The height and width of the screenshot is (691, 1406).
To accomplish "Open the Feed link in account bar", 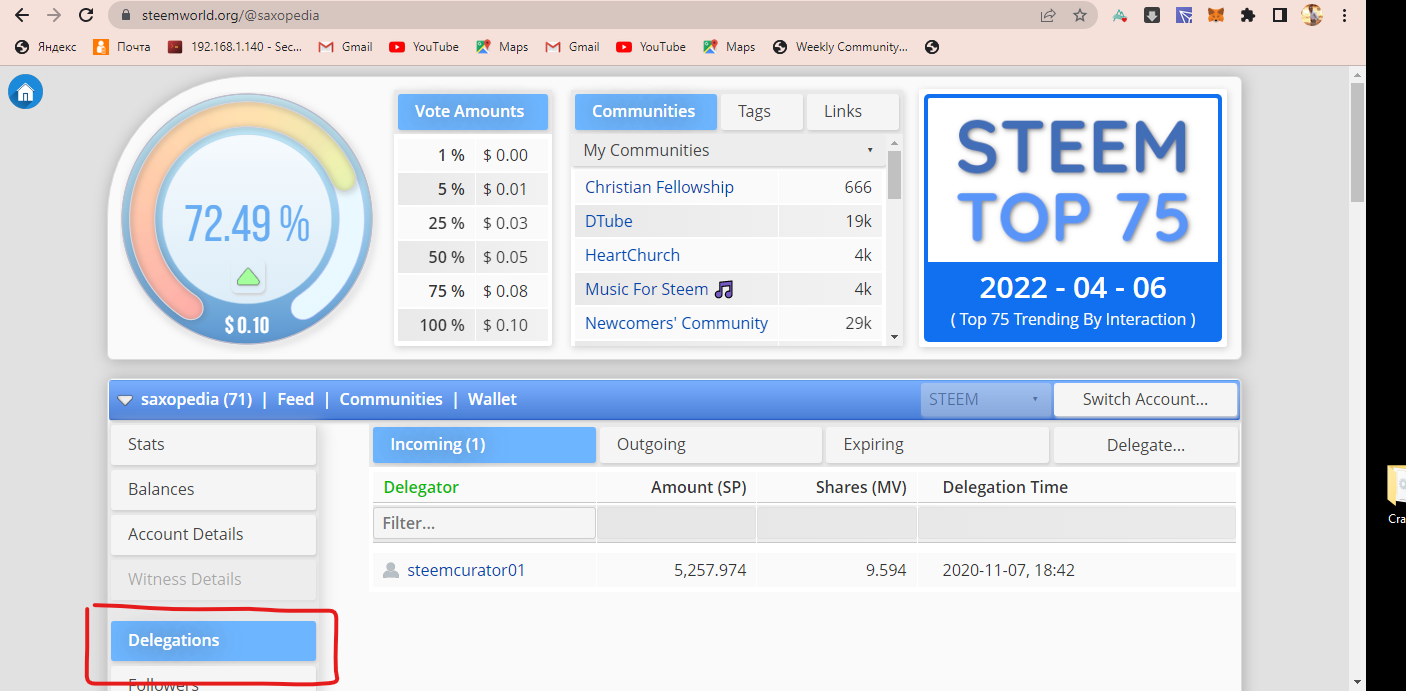I will 295,399.
